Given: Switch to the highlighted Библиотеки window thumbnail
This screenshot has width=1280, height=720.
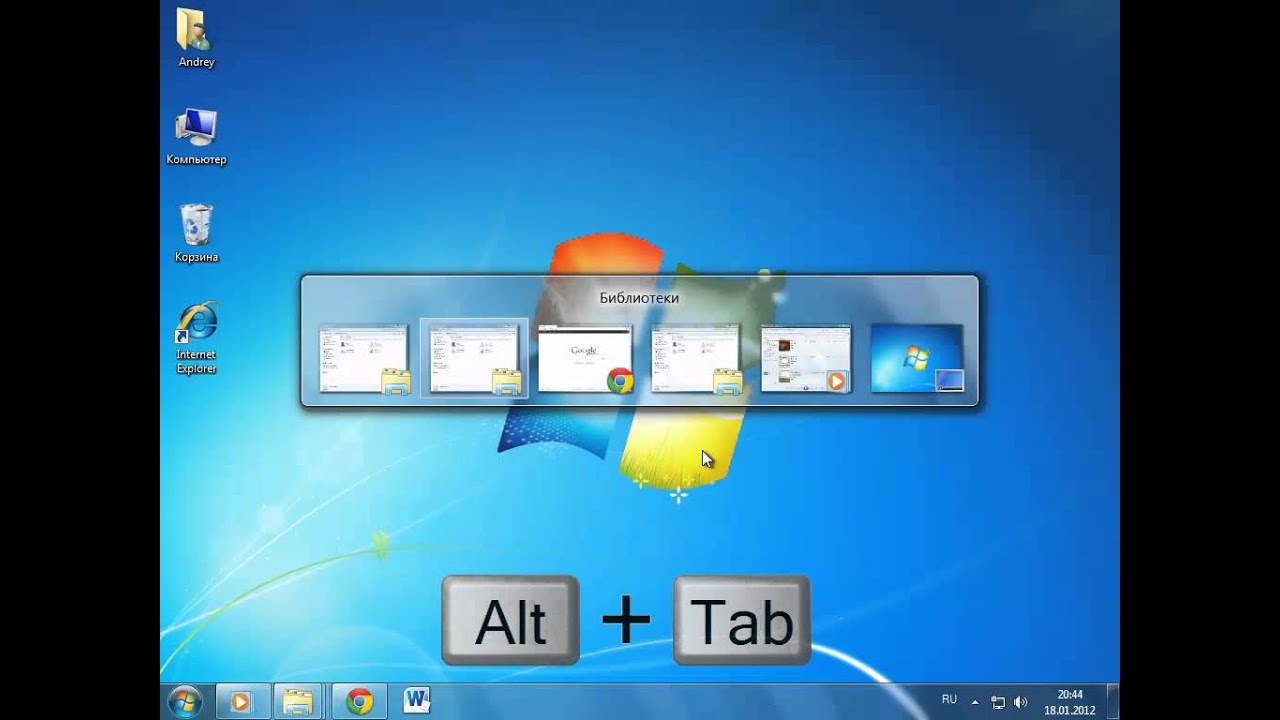Looking at the screenshot, I should pyautogui.click(x=474, y=358).
